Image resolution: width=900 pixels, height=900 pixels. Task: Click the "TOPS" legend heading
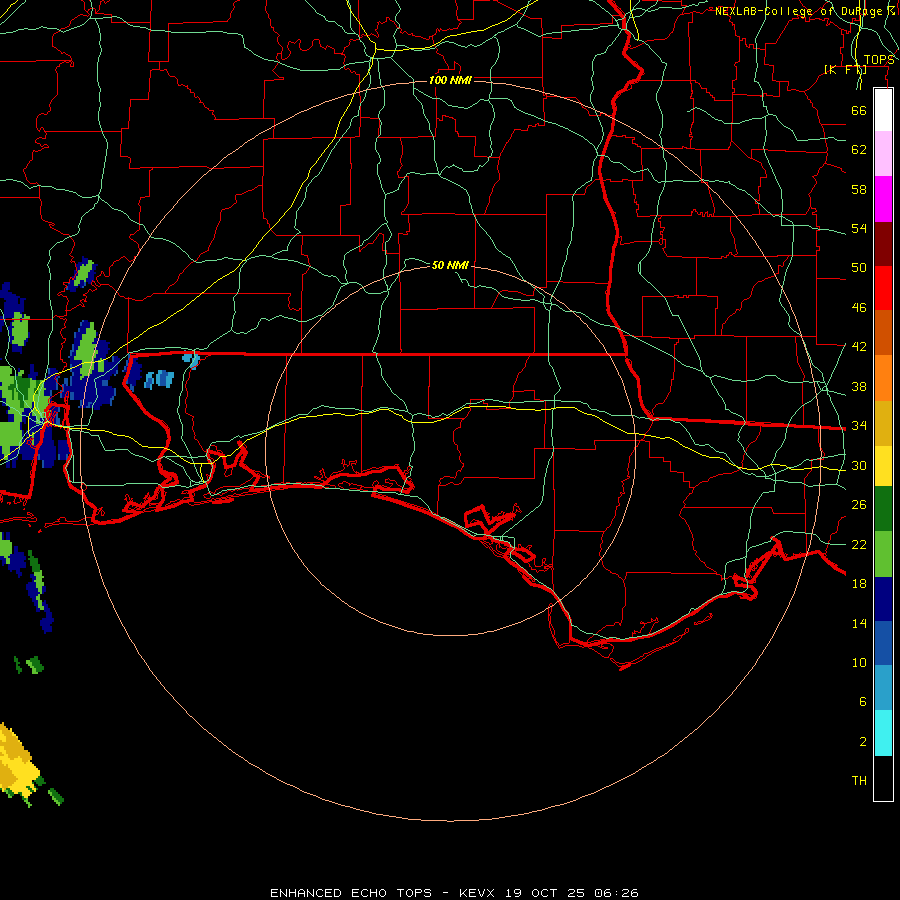point(879,60)
